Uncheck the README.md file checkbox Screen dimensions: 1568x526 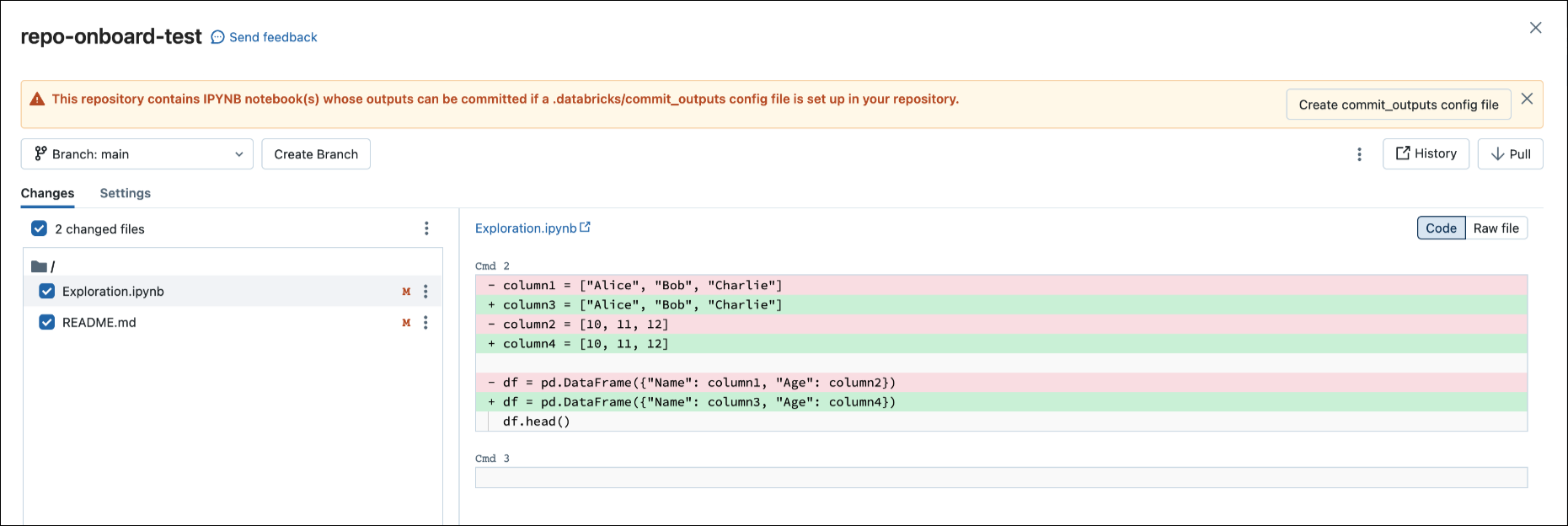coord(47,323)
